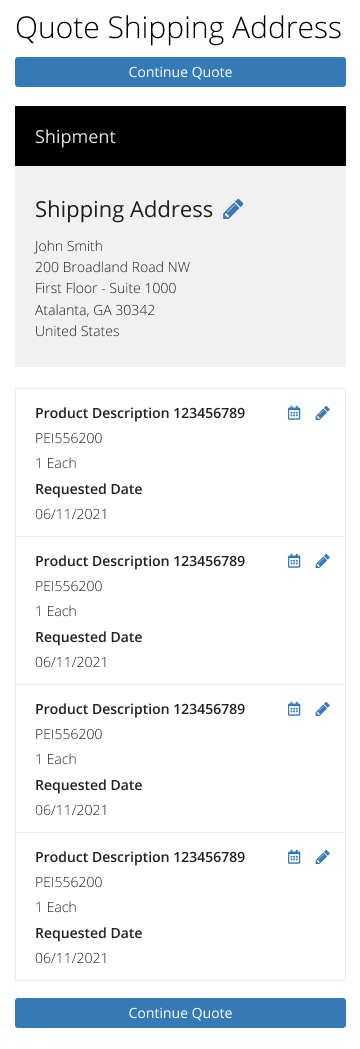Click the first Product Description 123456789 title

pos(140,413)
